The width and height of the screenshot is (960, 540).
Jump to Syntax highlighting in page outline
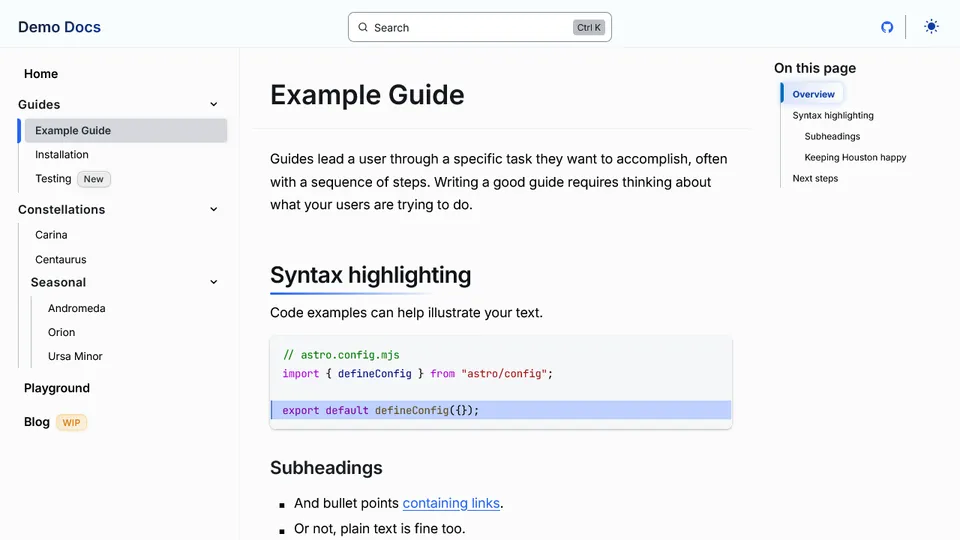pyautogui.click(x=833, y=116)
